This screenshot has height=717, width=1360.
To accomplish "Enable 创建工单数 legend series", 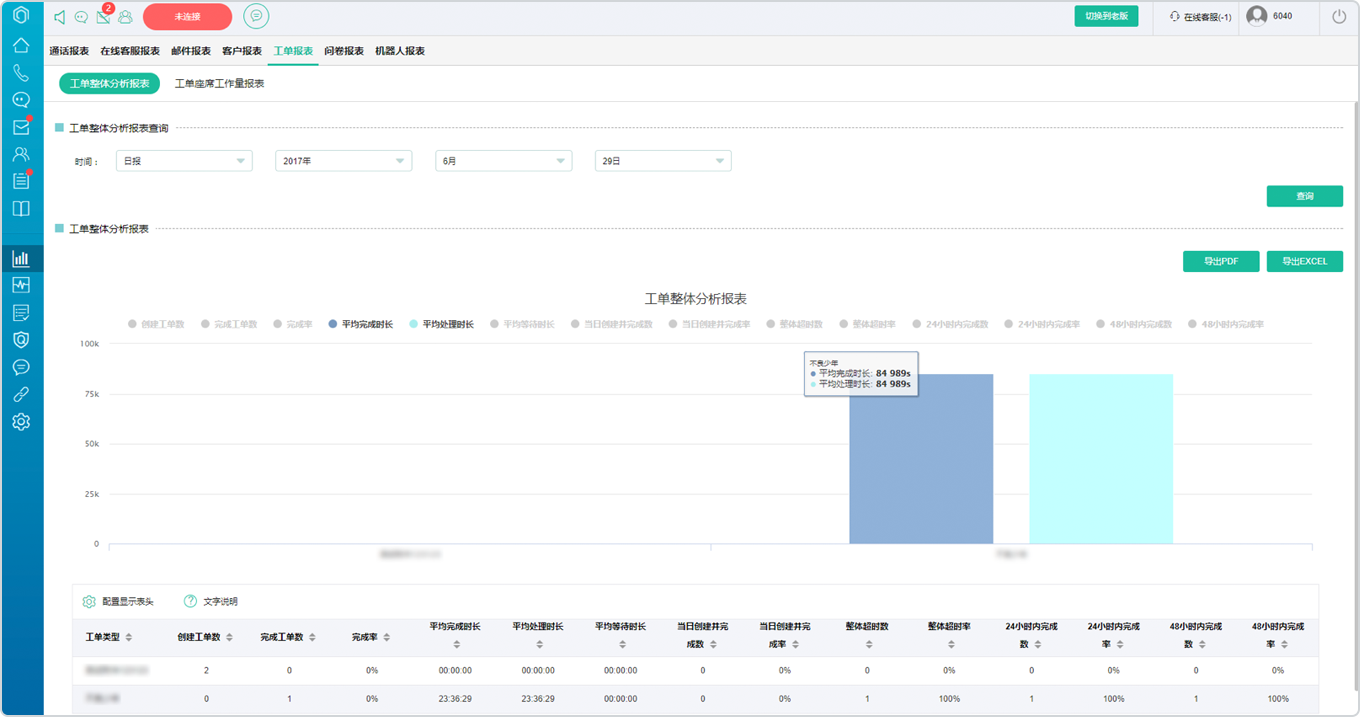I will [x=156, y=324].
